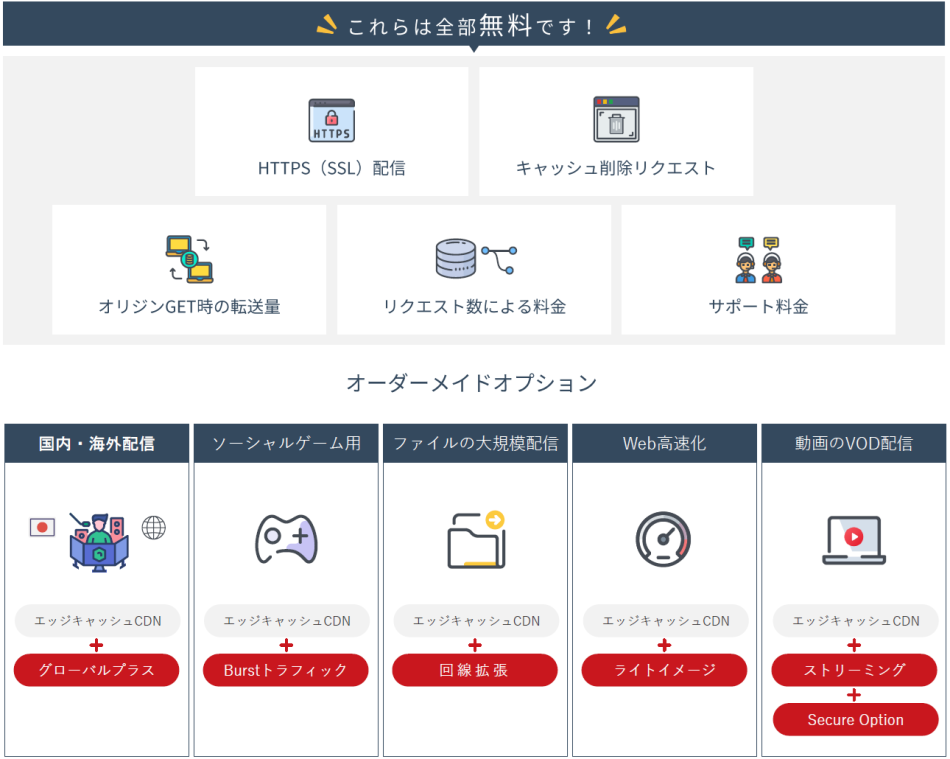
Task: Click plus sign above ストリーミング
Action: 854,645
